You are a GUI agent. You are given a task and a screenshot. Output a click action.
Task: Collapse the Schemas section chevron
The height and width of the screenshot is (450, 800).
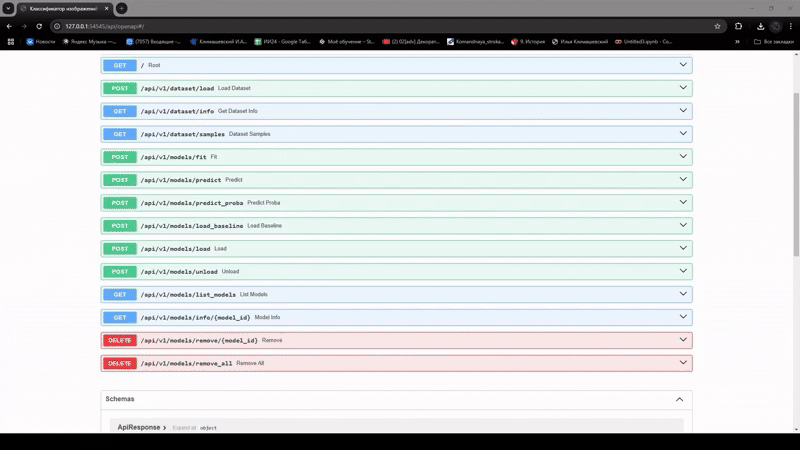click(679, 399)
